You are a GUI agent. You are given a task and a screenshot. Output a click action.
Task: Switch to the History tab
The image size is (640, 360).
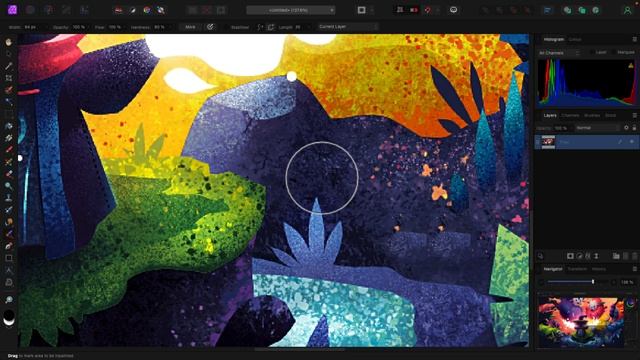coord(599,269)
